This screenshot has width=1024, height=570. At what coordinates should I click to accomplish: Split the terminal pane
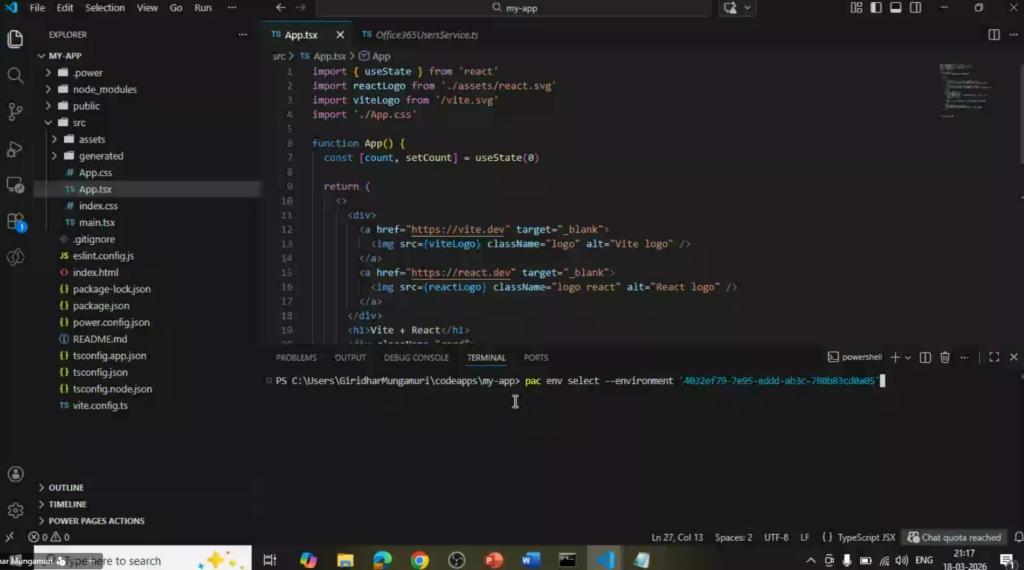click(926, 357)
